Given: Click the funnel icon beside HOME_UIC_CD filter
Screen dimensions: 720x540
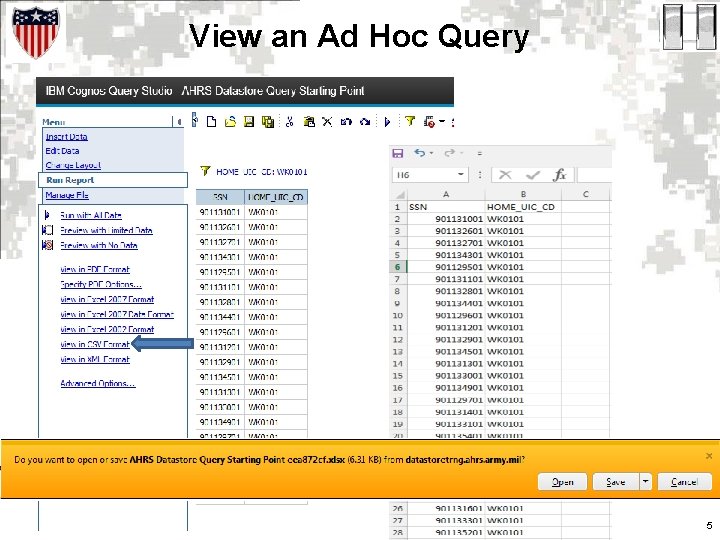Looking at the screenshot, I should pos(205,171).
